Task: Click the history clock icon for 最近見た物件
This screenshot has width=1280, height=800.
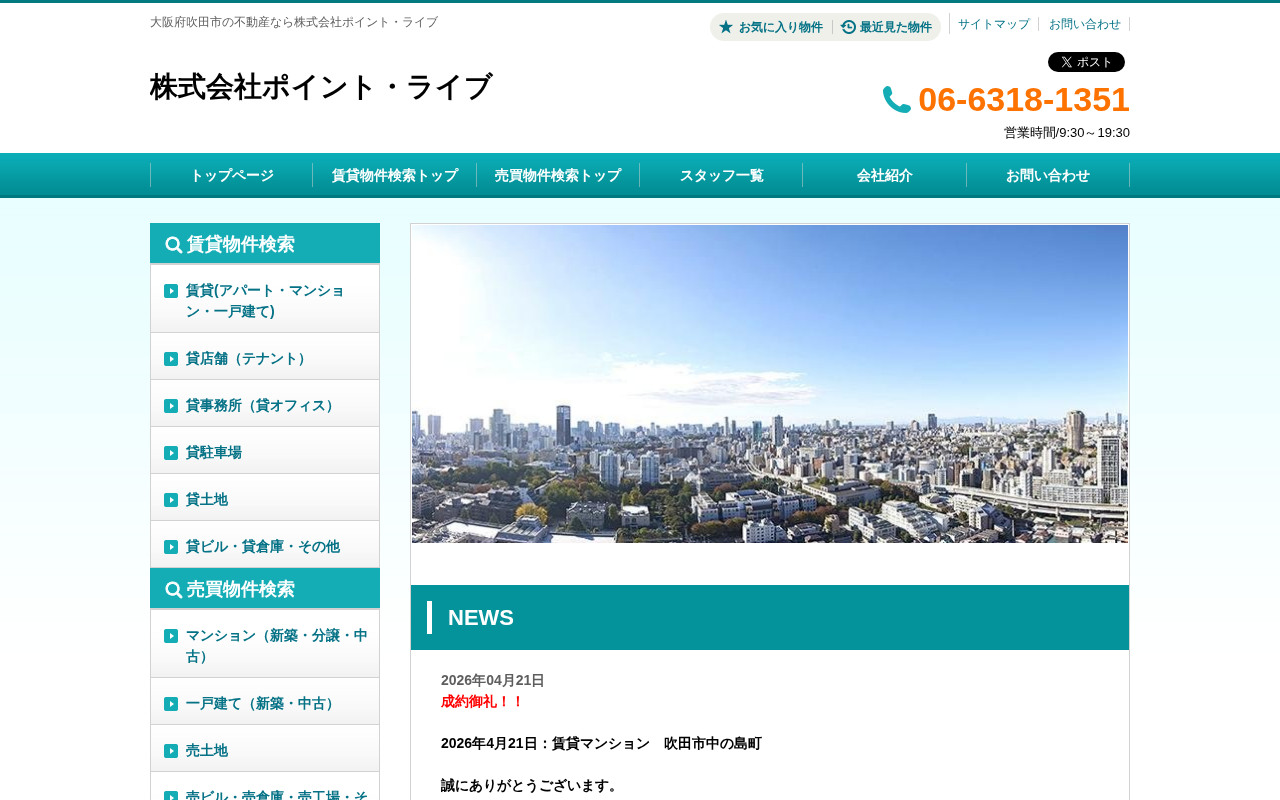Action: tap(848, 27)
